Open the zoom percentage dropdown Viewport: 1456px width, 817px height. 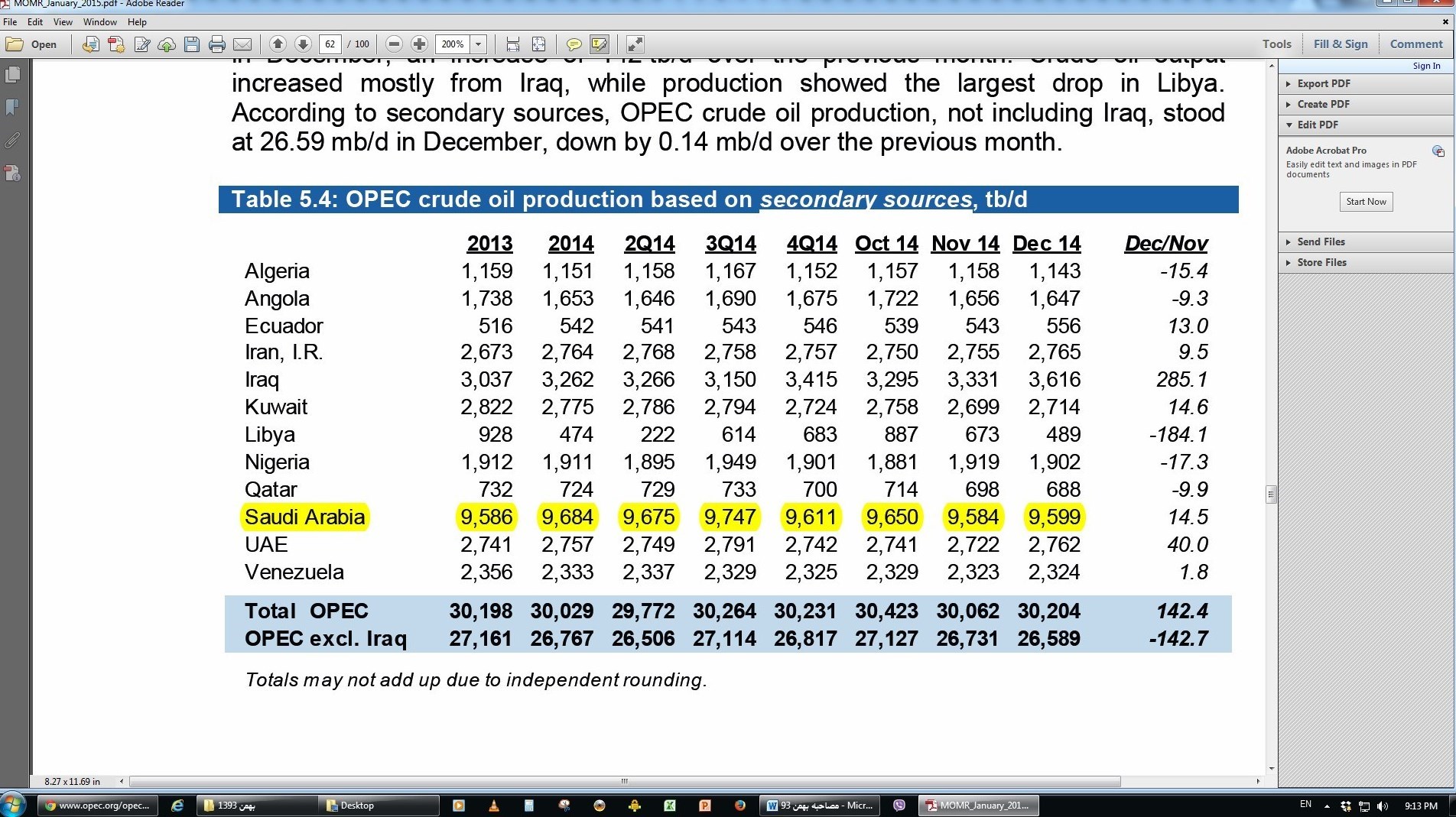tap(479, 44)
